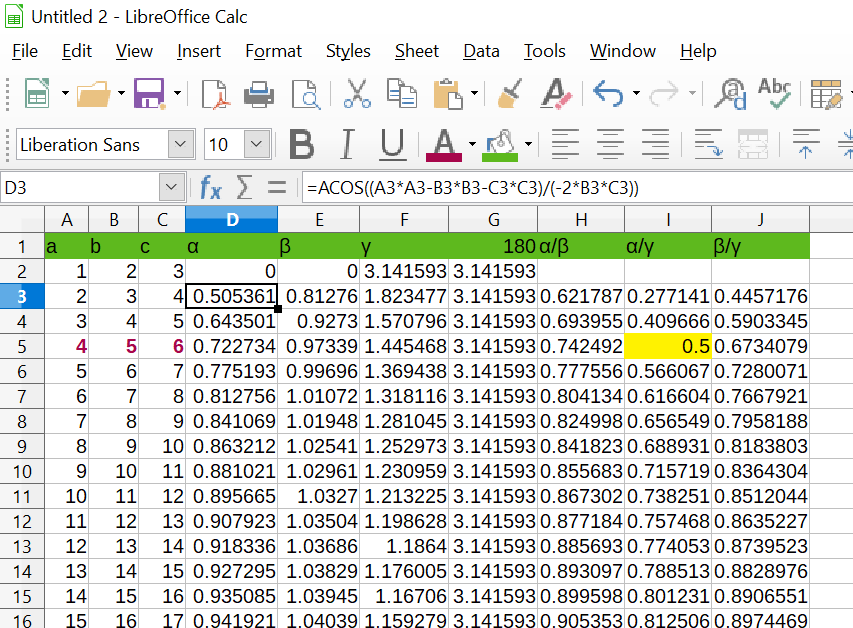Open the Function Wizard
853x628 pixels.
click(211, 188)
